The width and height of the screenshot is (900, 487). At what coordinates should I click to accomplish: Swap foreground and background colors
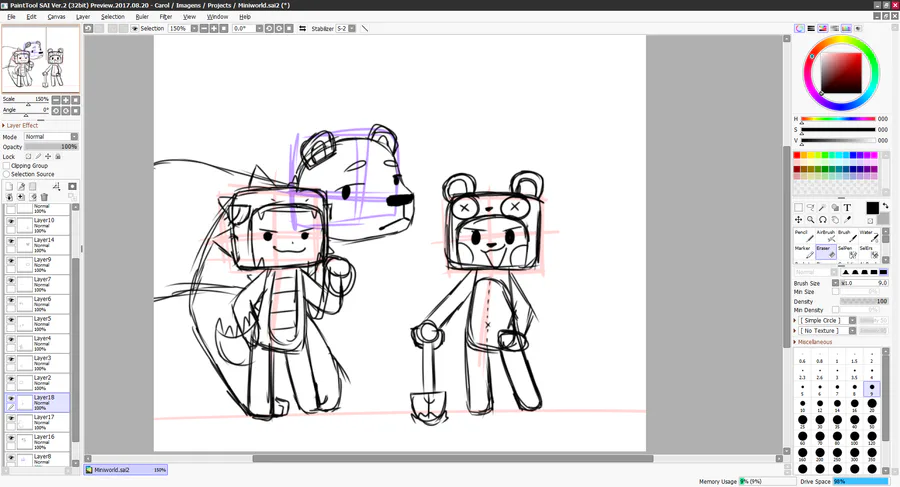pos(886,206)
